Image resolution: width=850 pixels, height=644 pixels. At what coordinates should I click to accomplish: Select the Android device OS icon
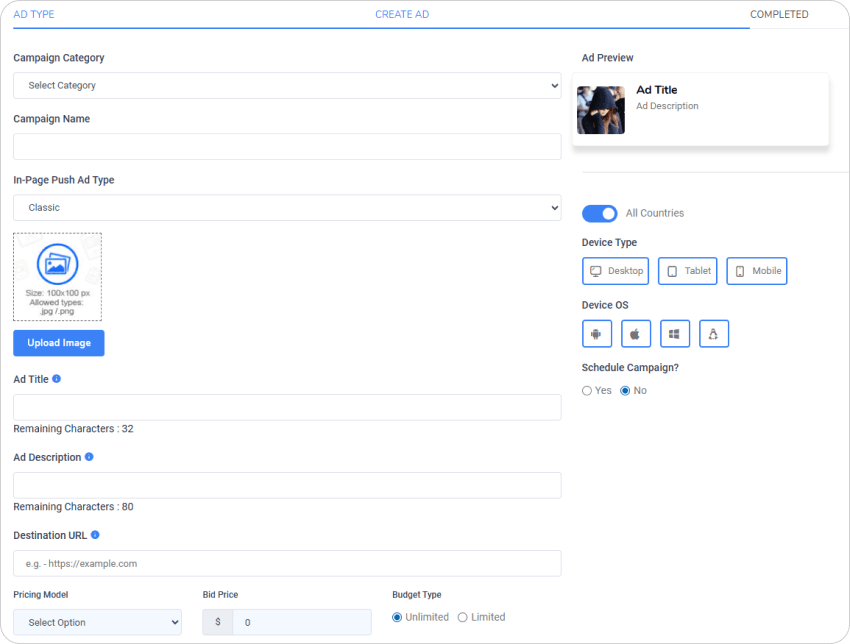click(x=596, y=334)
